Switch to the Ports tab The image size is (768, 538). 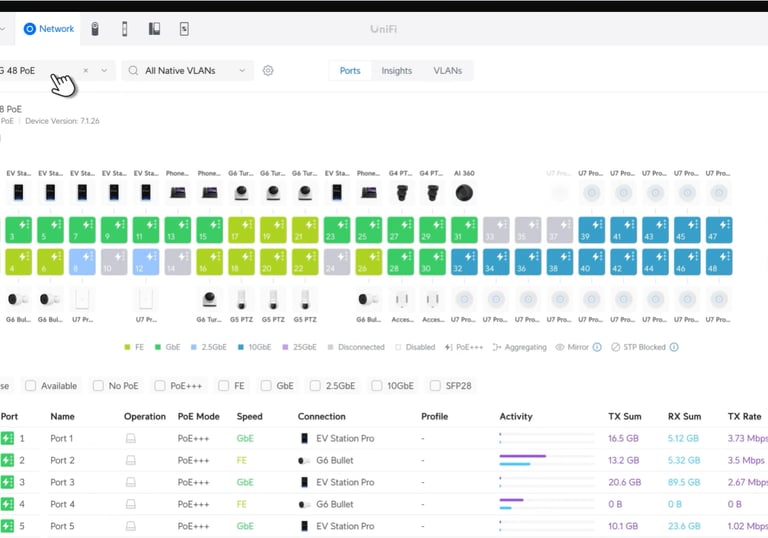[350, 71]
